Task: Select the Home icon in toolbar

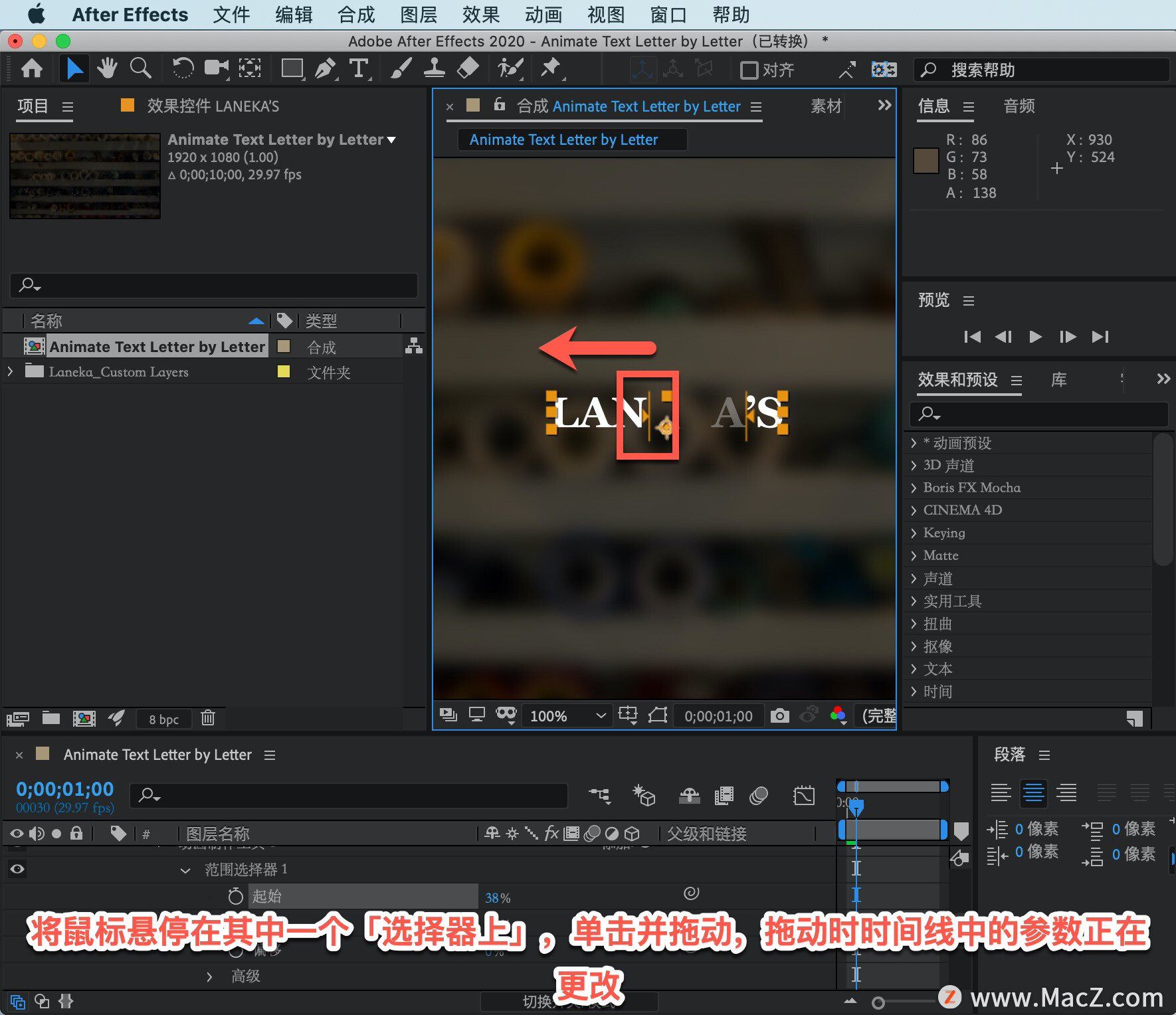Action: (x=32, y=68)
